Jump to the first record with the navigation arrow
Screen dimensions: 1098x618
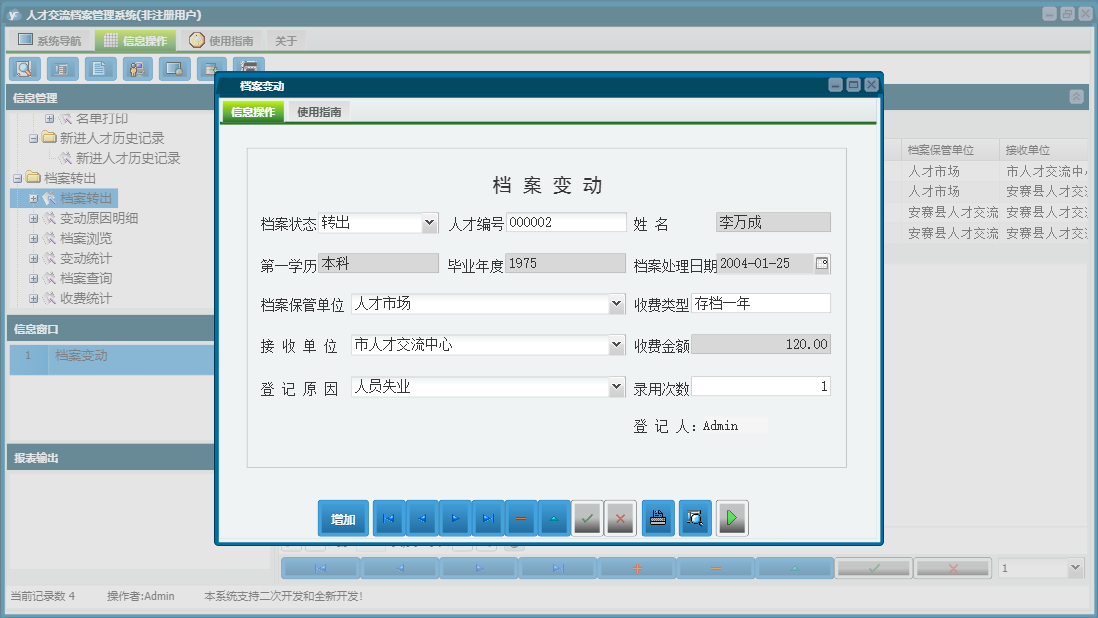point(388,518)
